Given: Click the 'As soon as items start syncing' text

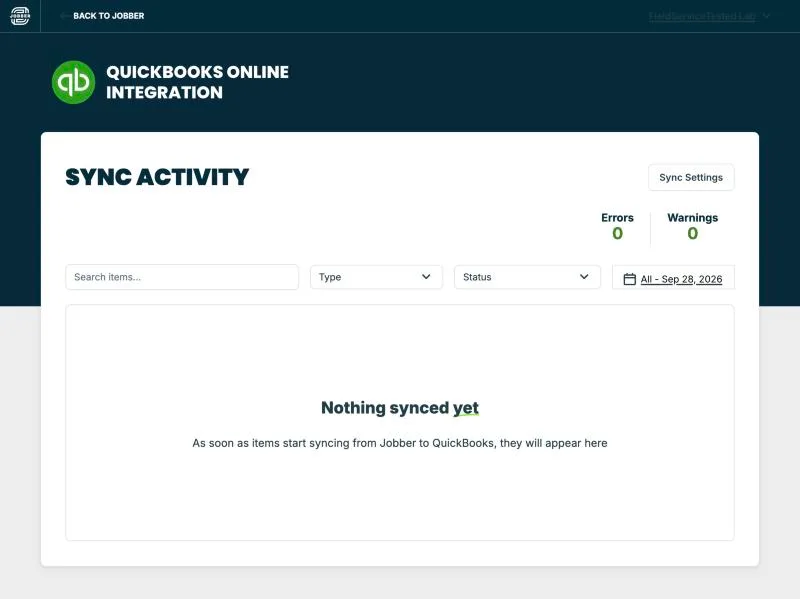Looking at the screenshot, I should [400, 443].
